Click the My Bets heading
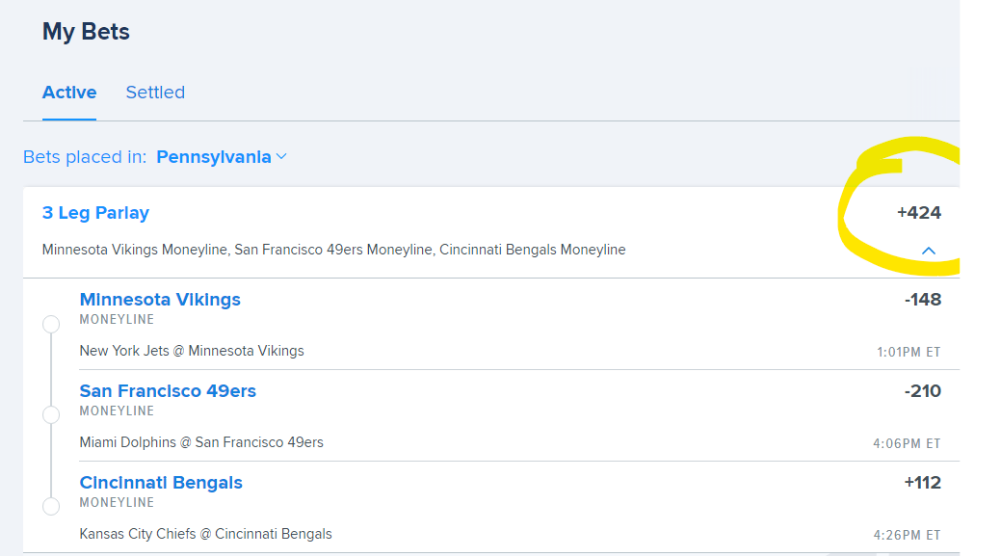The height and width of the screenshot is (556, 1000). click(x=86, y=32)
